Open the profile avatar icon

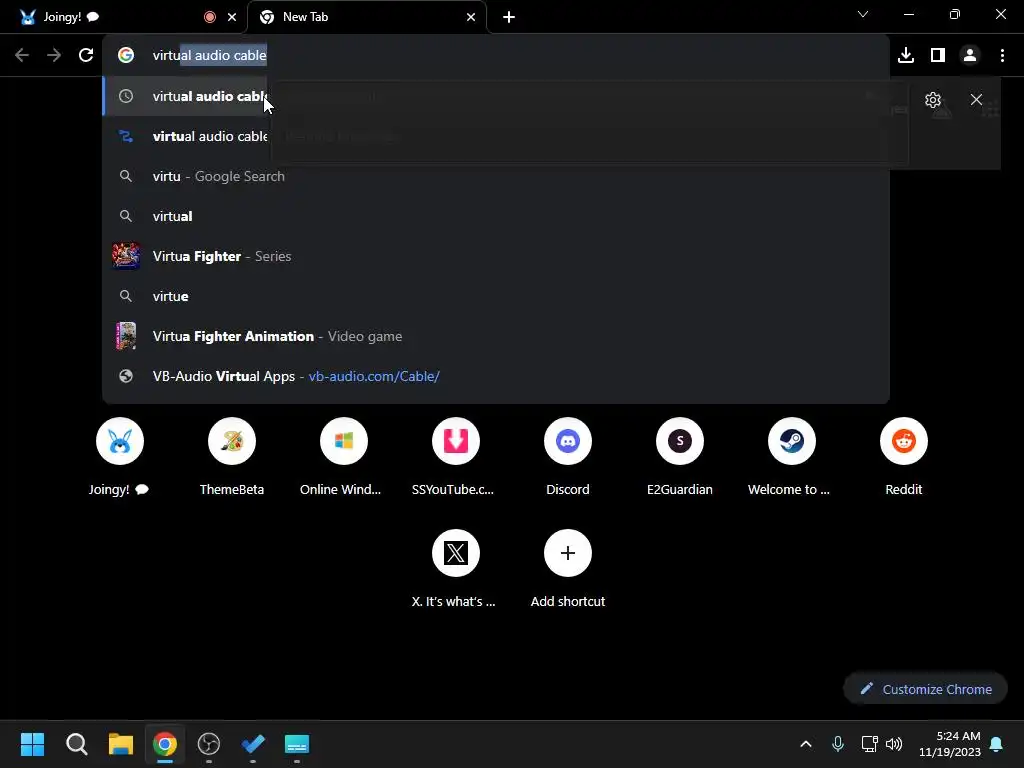coord(970,56)
